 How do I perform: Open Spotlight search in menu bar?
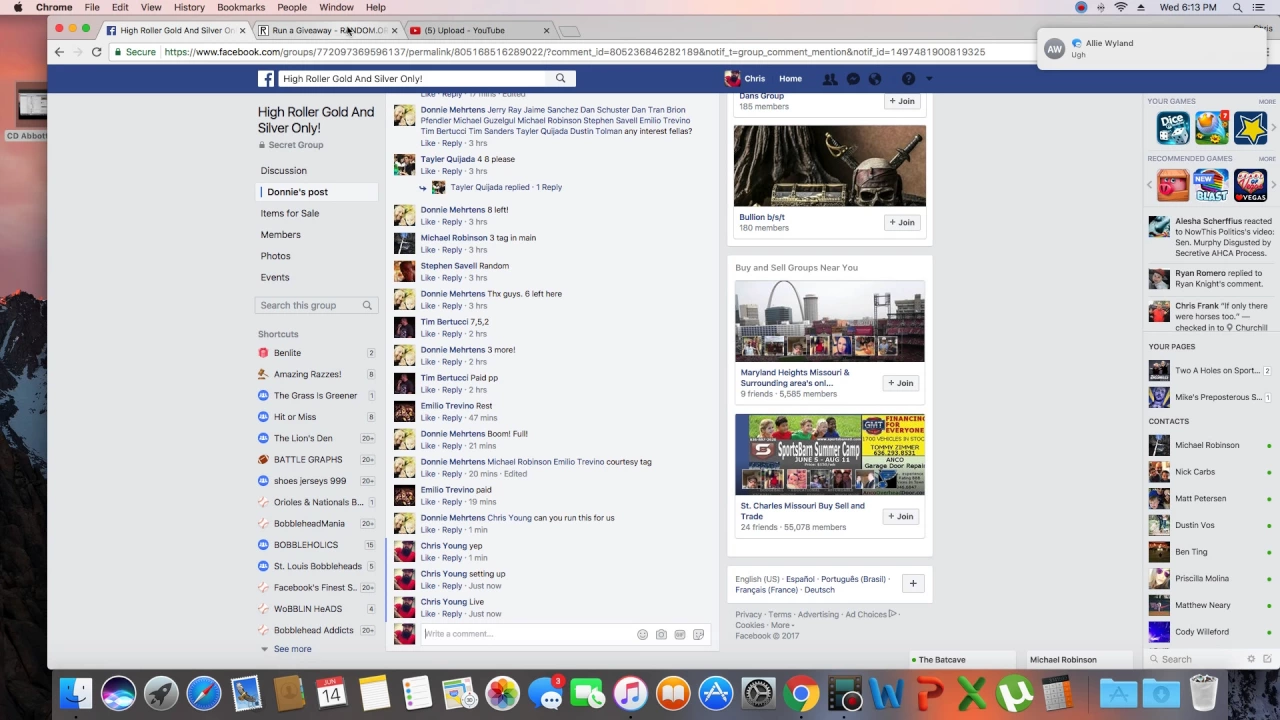point(1237,7)
